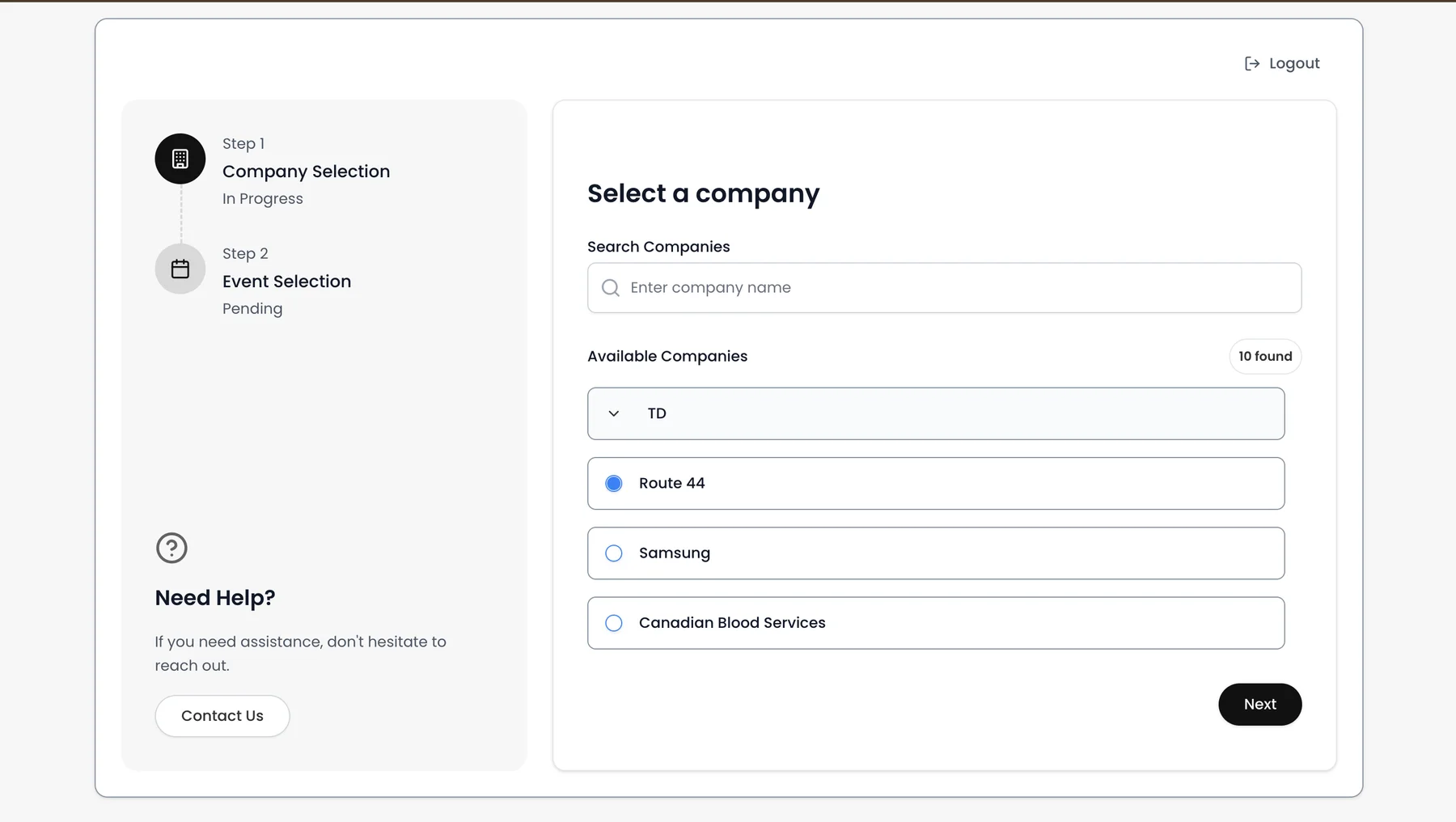
Task: Click the Available Companies label
Action: 667,357
